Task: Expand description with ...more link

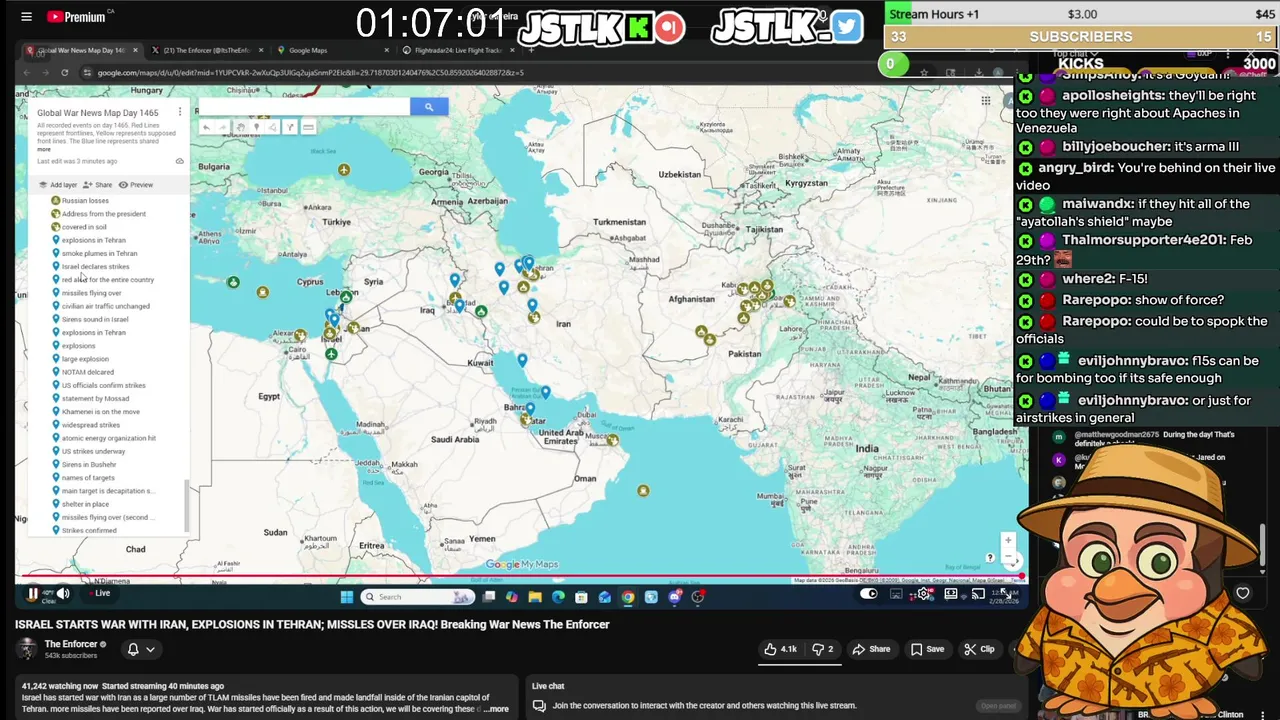Action: point(497,709)
